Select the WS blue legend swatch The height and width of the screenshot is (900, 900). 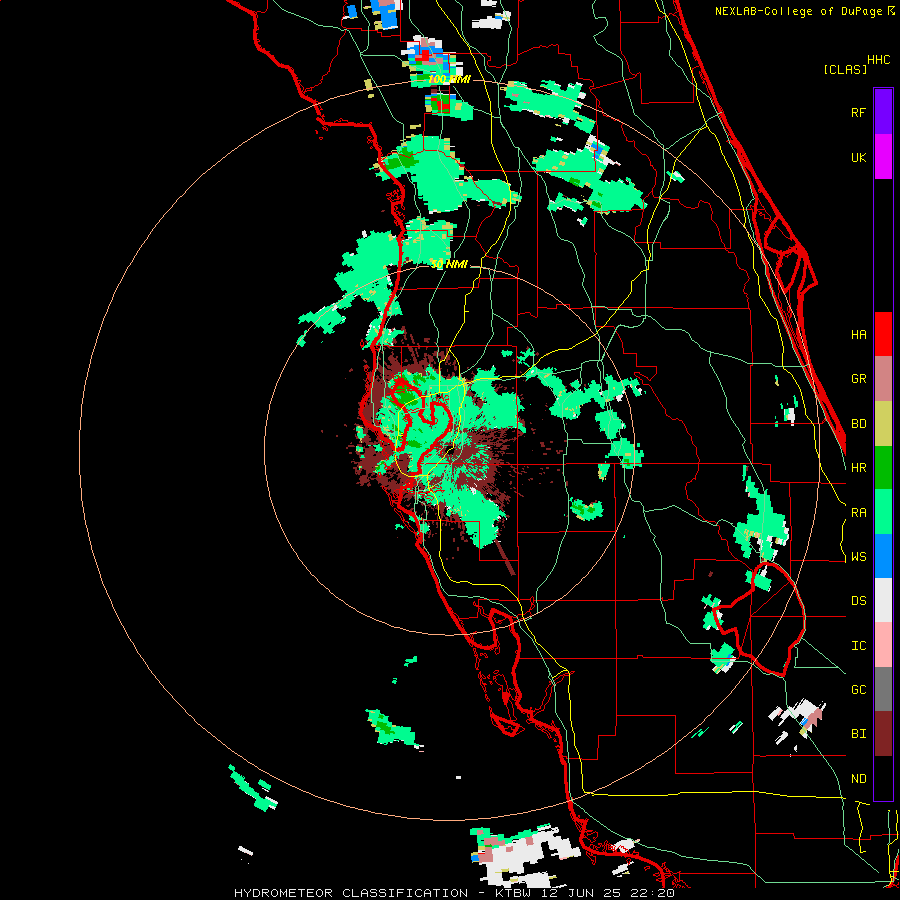pos(883,556)
